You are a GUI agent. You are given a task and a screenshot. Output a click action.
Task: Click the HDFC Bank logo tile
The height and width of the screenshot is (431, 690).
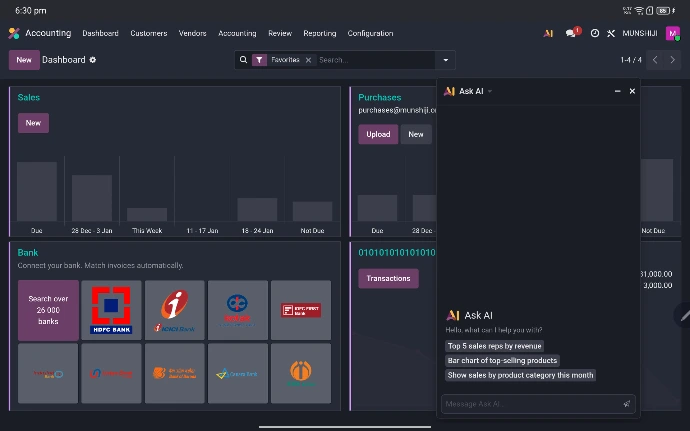(112, 310)
